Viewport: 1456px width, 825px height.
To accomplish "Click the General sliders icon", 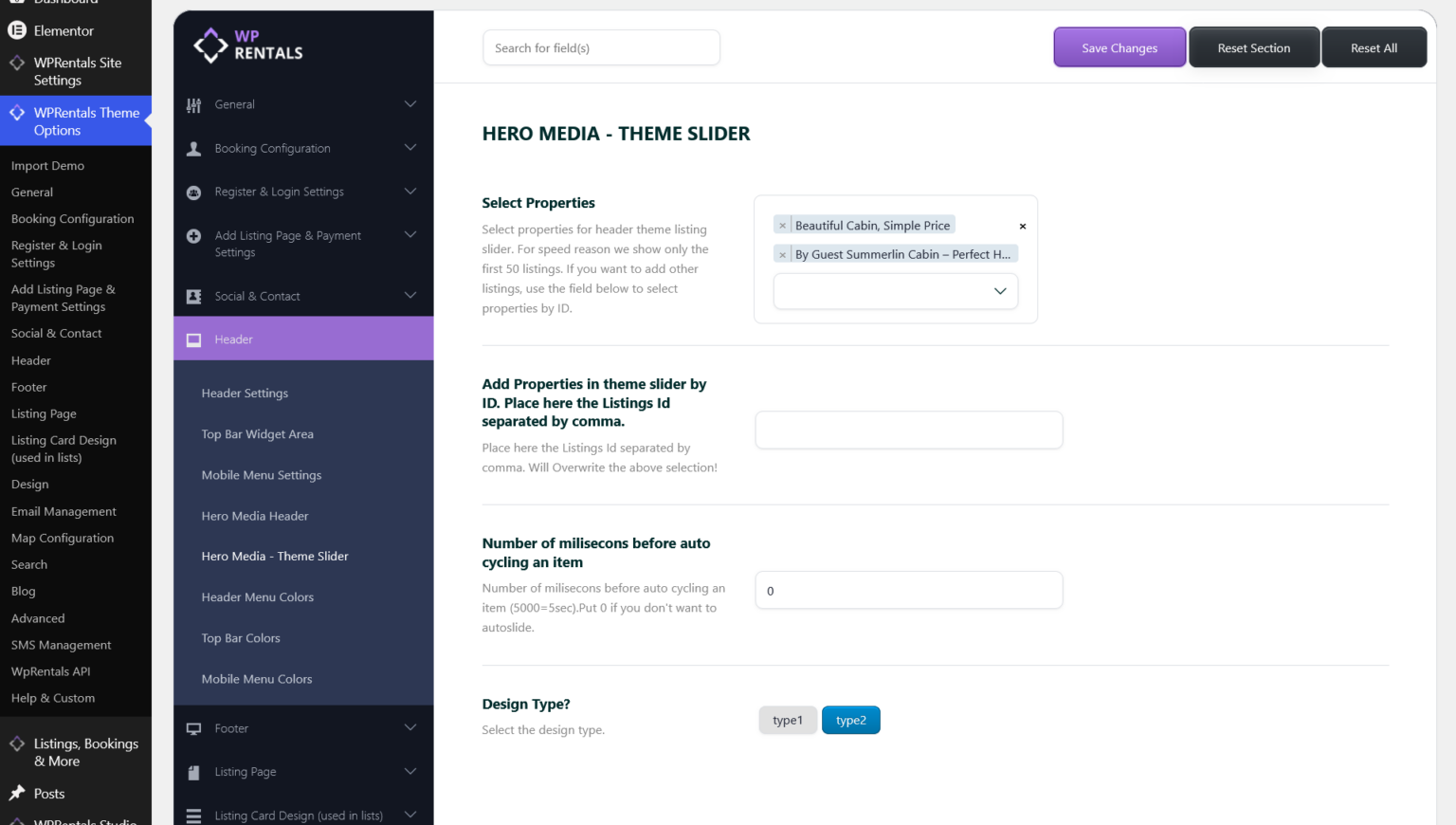I will point(194,105).
